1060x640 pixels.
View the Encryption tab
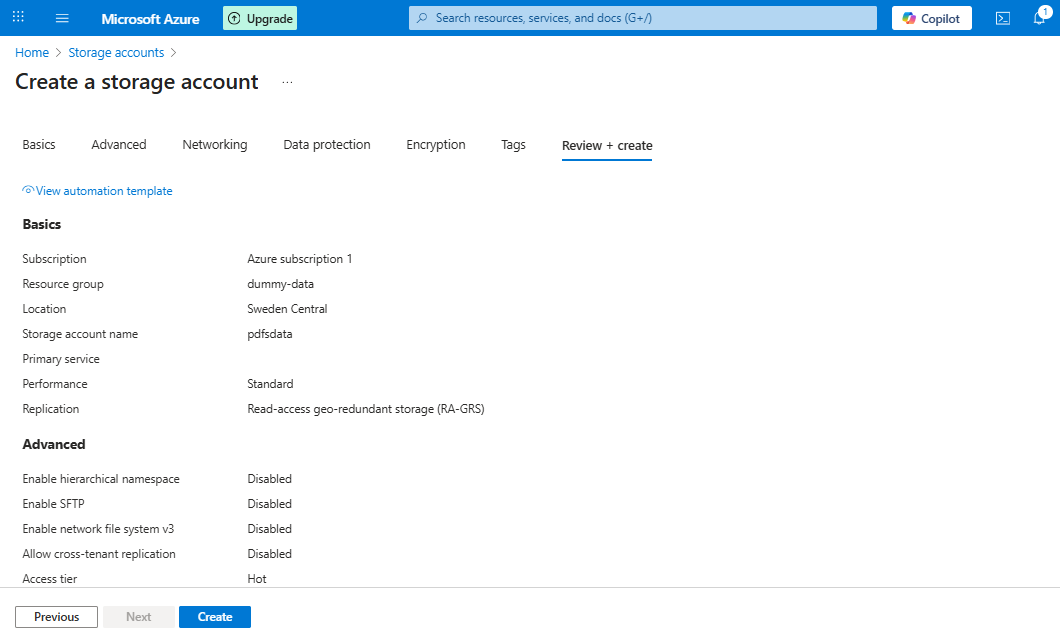[435, 144]
